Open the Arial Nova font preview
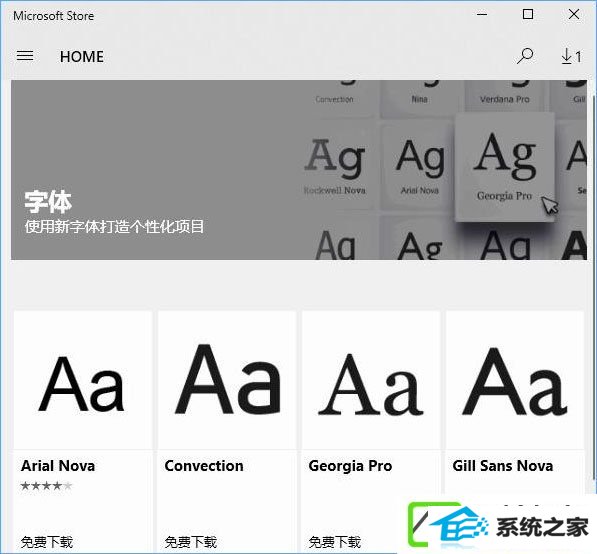This screenshot has width=597, height=554. pyautogui.click(x=83, y=380)
